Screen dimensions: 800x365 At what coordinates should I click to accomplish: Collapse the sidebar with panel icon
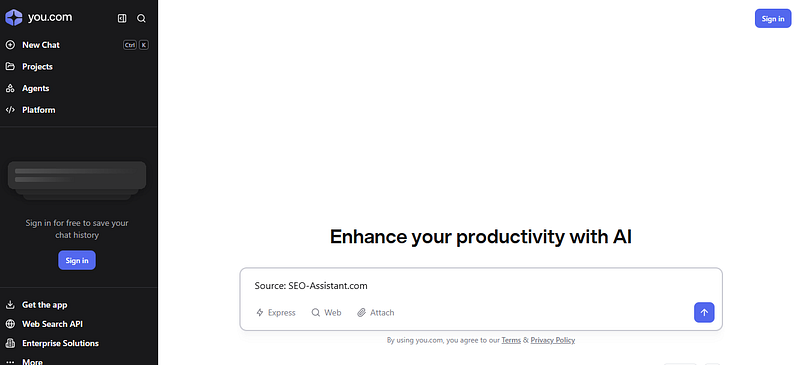point(122,18)
